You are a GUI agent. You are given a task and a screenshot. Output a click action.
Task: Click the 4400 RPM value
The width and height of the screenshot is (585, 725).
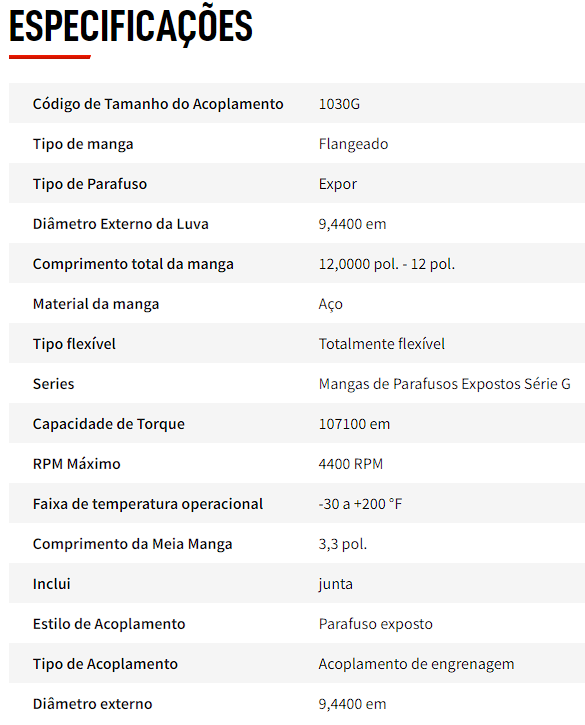point(351,464)
